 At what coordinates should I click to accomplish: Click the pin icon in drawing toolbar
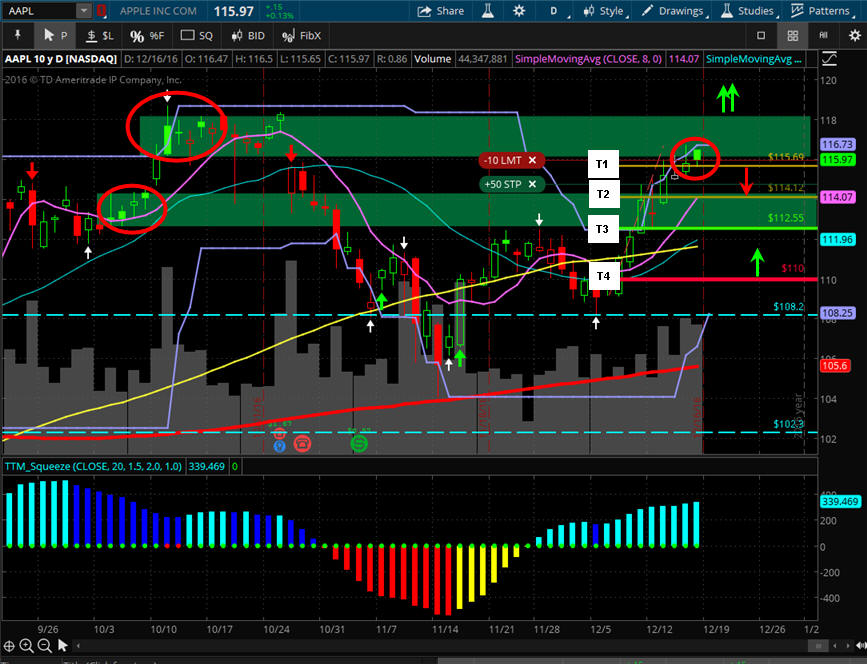tap(18, 35)
